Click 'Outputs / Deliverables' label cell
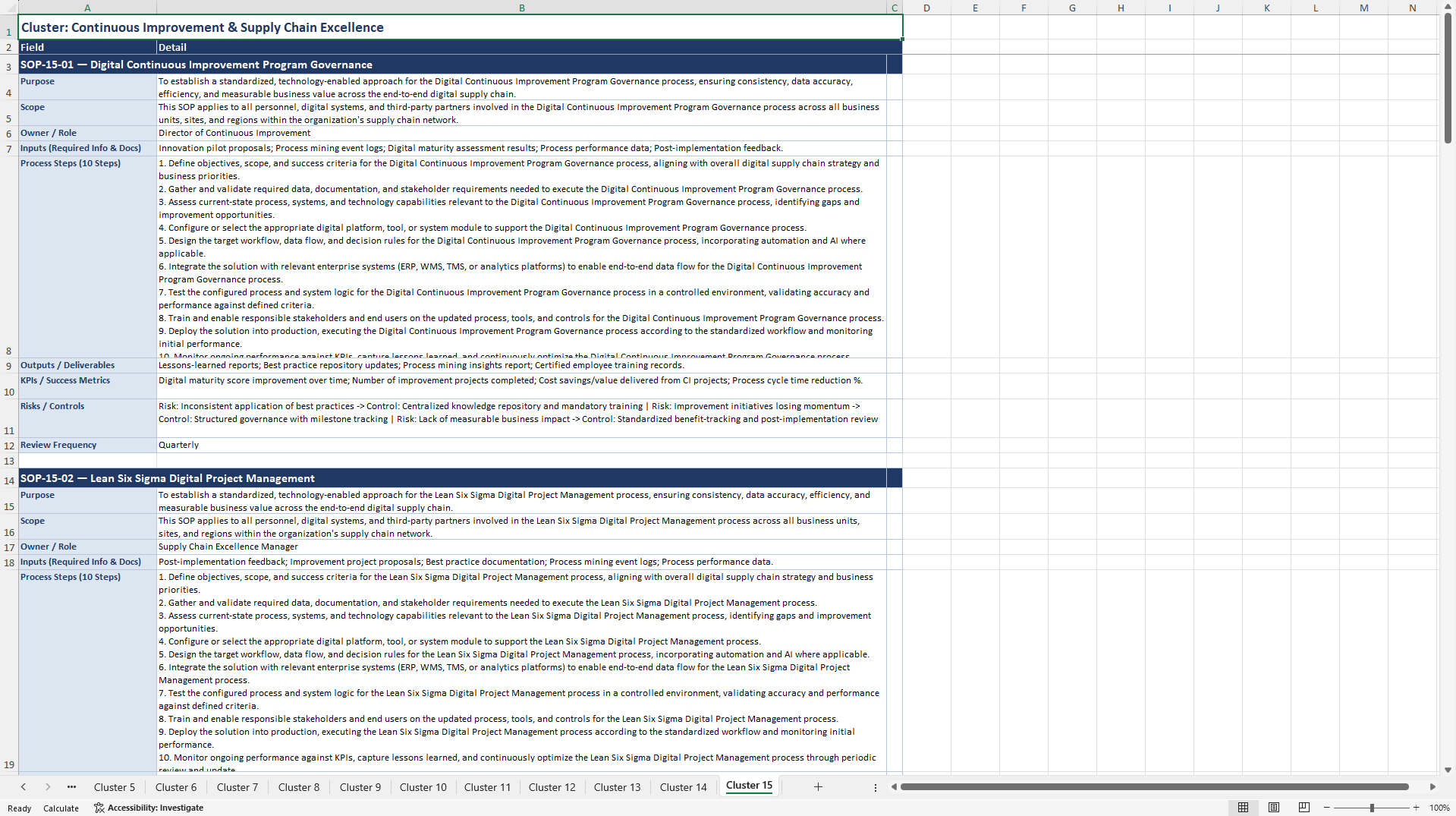 coord(87,365)
